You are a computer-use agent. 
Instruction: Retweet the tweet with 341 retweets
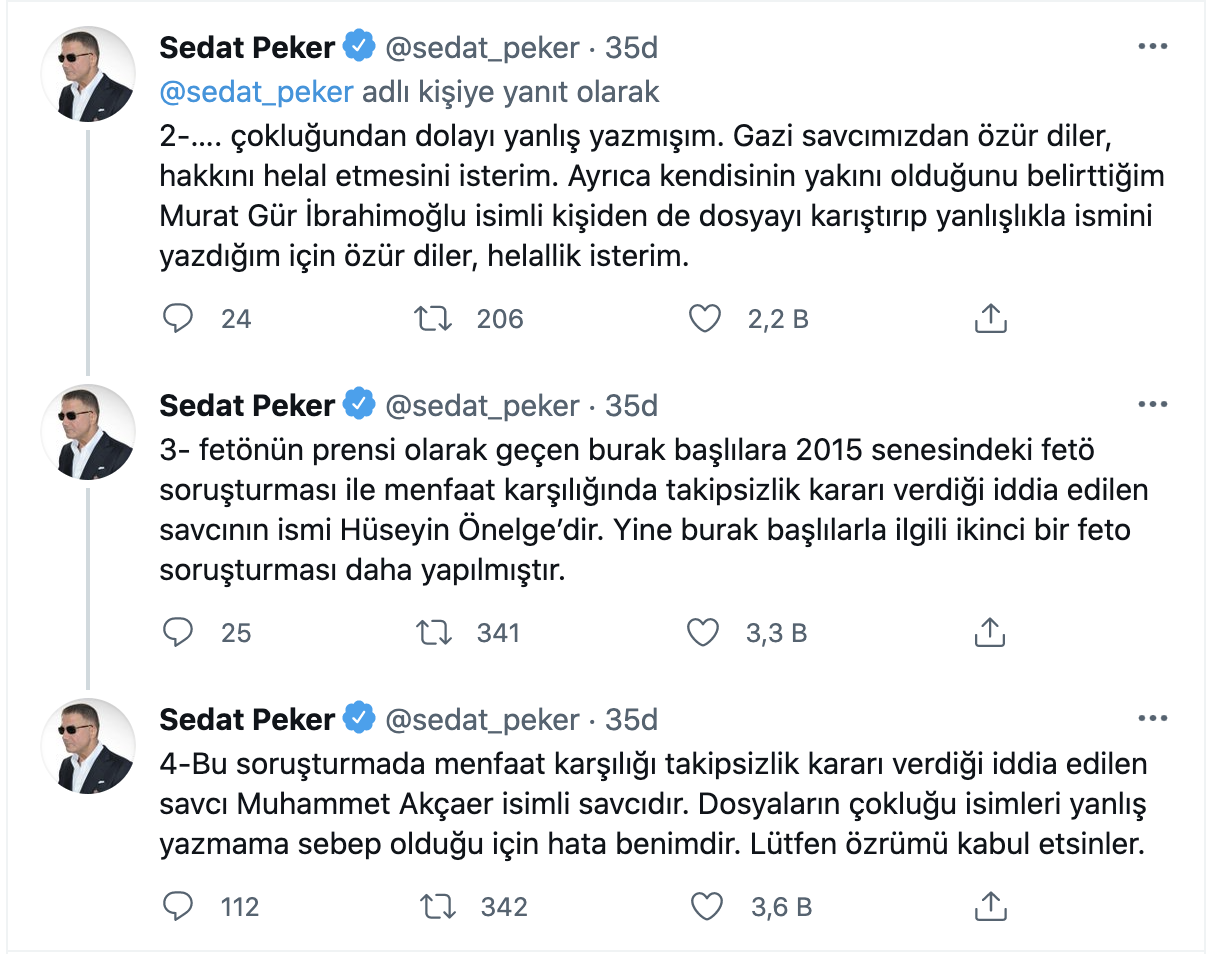(x=434, y=632)
